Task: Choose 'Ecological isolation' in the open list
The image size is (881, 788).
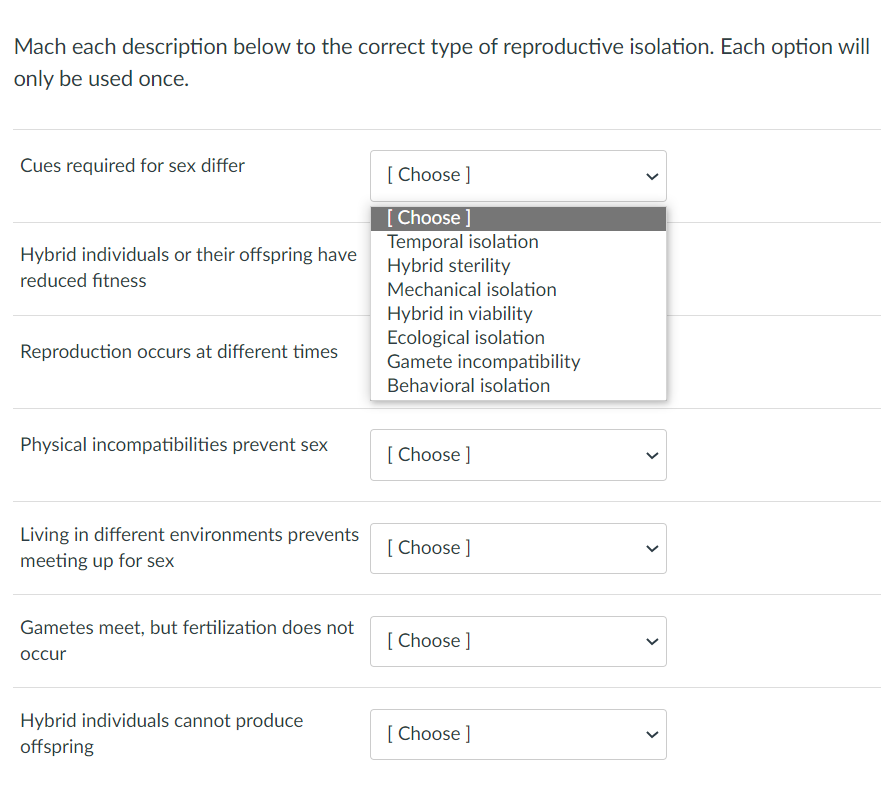Action: tap(465, 338)
